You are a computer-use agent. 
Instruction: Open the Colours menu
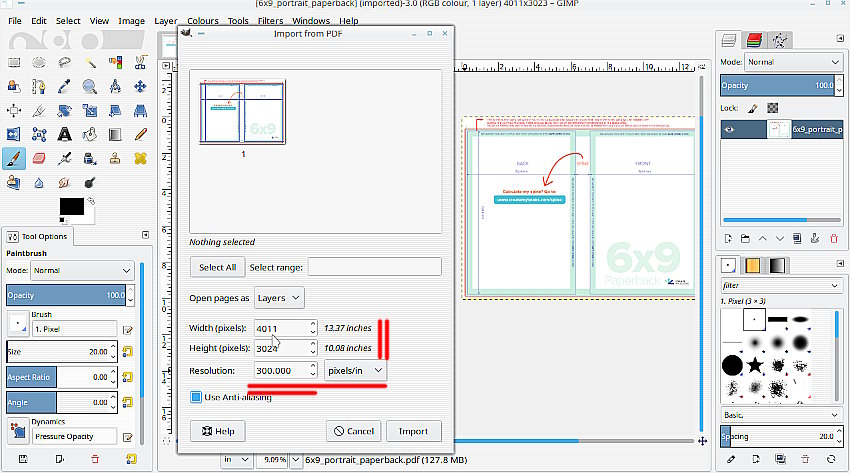[x=203, y=21]
